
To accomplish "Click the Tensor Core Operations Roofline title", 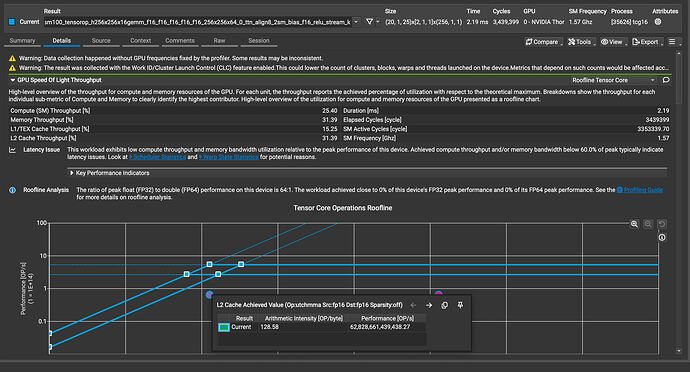I will coord(343,208).
